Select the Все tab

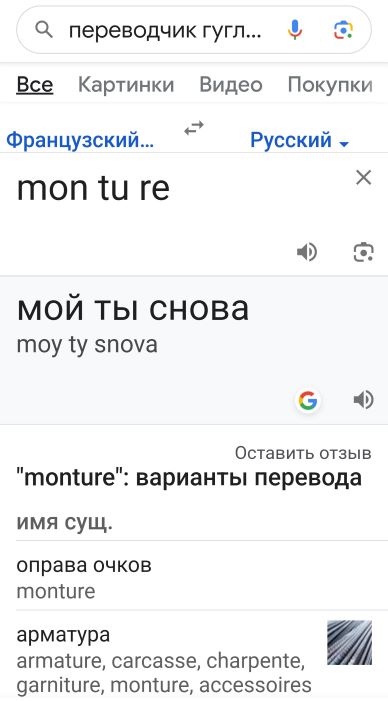click(35, 84)
